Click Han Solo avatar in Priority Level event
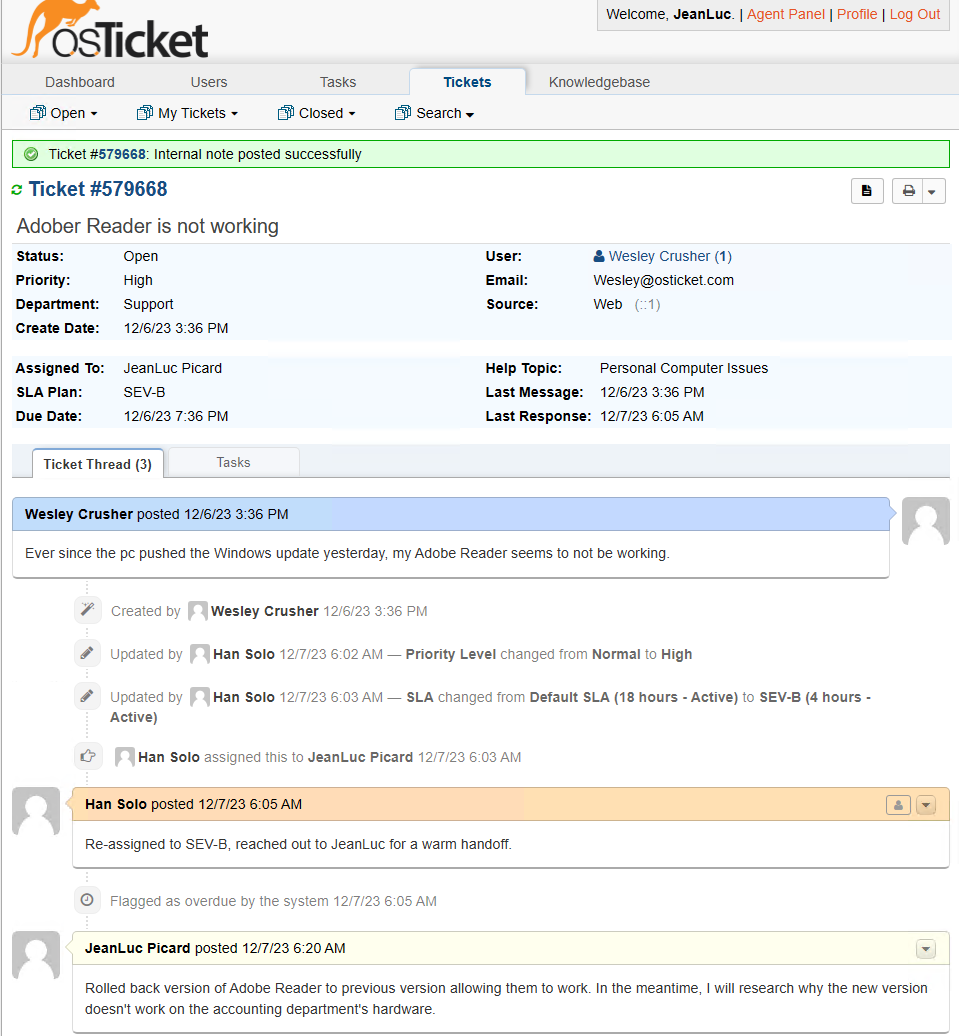959x1036 pixels. (x=200, y=654)
